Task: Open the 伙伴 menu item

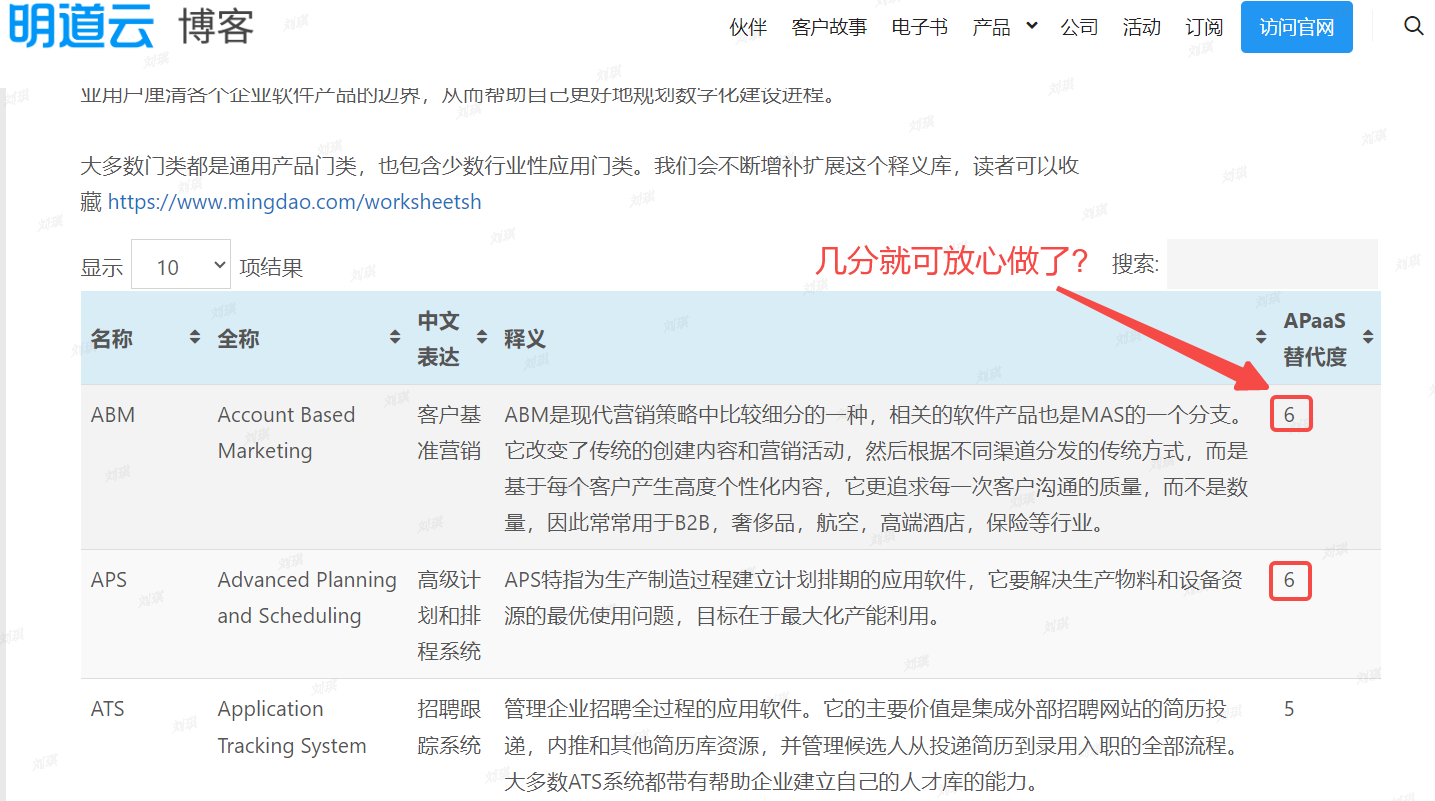Action: 748,27
